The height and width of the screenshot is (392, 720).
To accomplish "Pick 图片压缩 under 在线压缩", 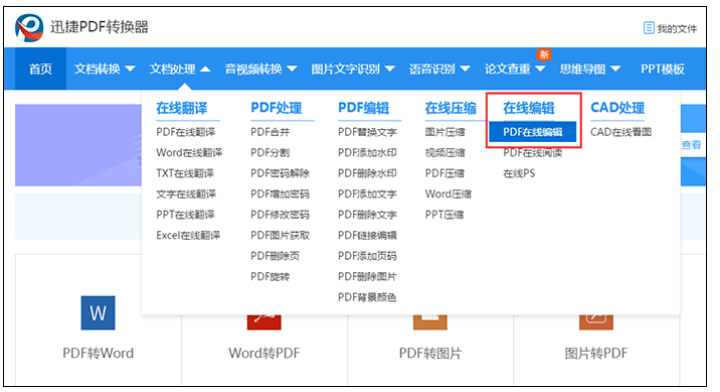I will [x=445, y=132].
